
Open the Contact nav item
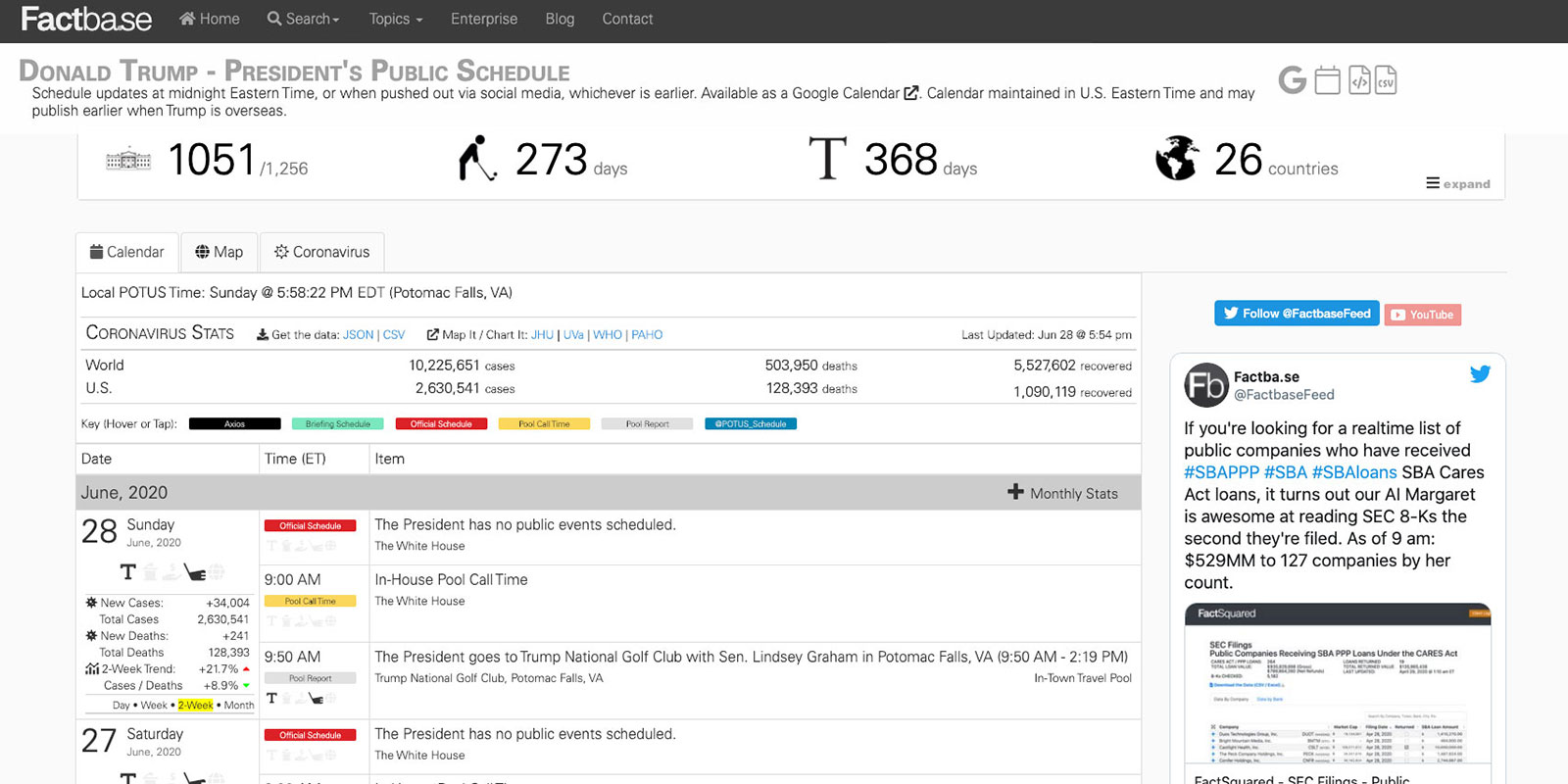tap(627, 19)
